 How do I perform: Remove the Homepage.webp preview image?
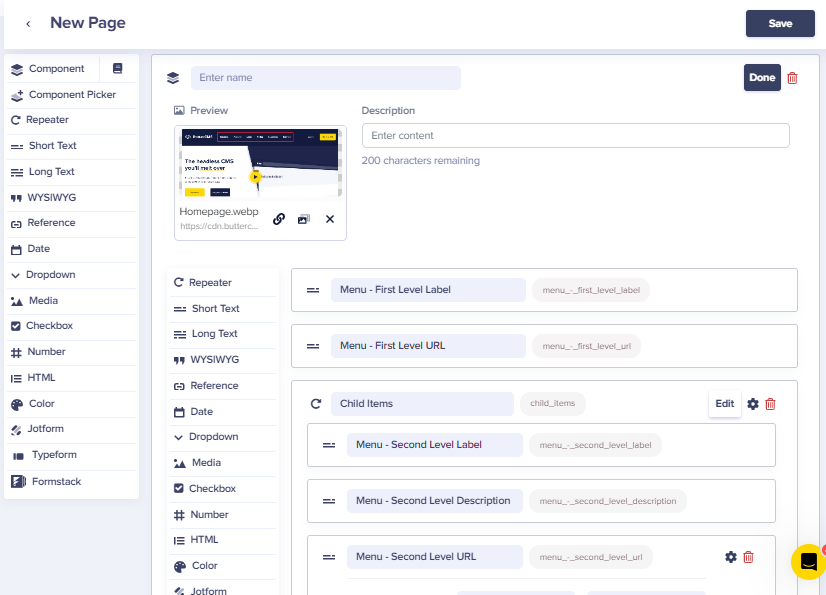pyautogui.click(x=330, y=219)
